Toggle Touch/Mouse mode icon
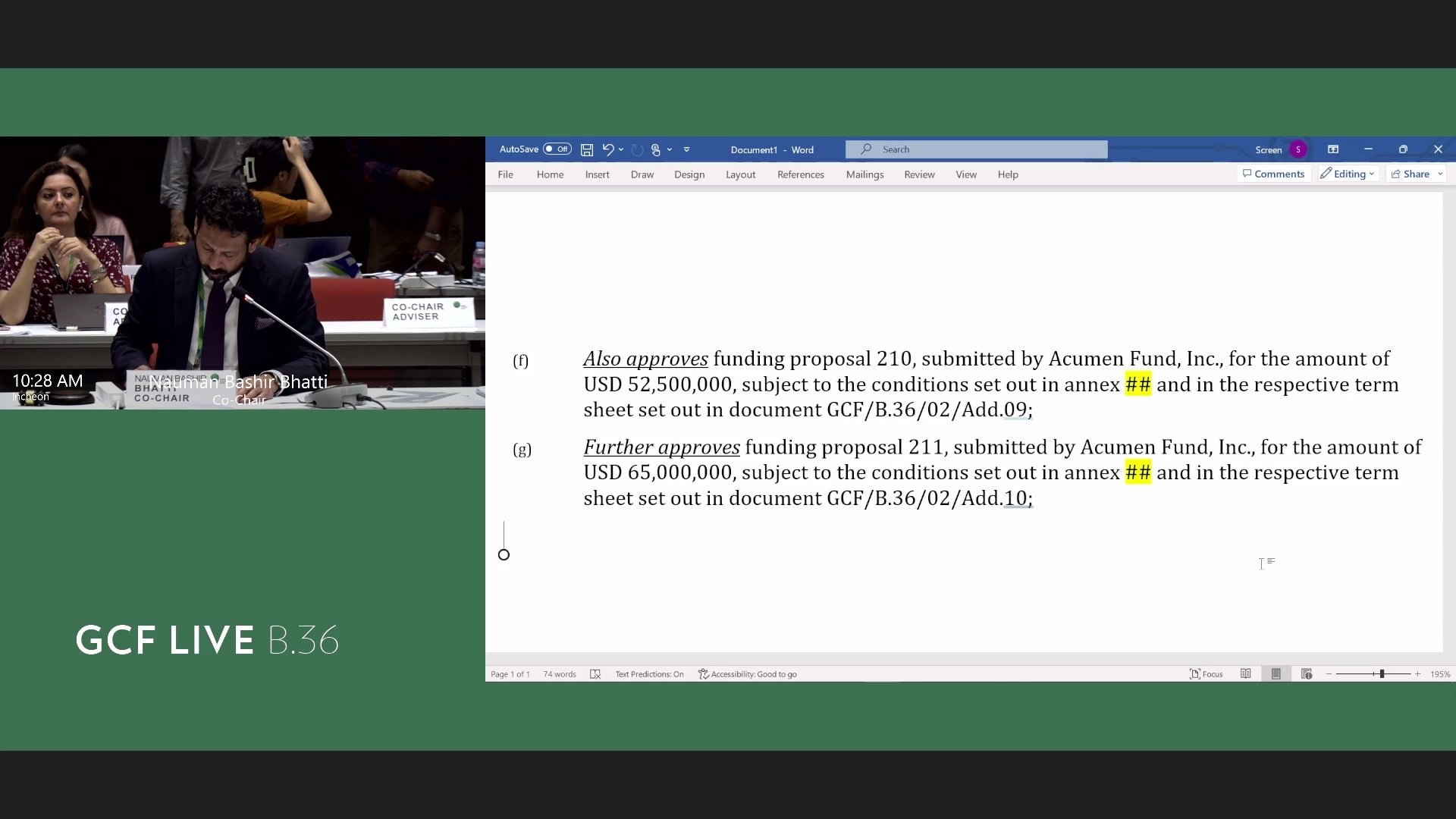This screenshot has height=819, width=1456. click(656, 149)
